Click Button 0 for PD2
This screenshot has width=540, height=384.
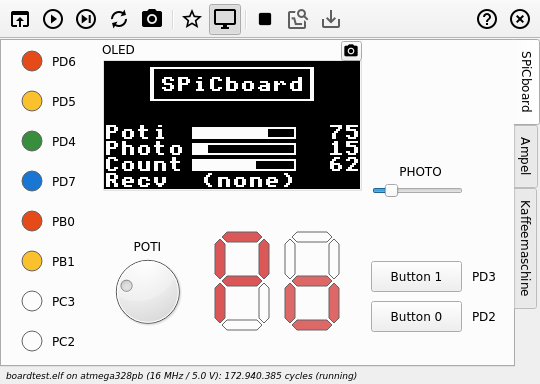pyautogui.click(x=416, y=316)
